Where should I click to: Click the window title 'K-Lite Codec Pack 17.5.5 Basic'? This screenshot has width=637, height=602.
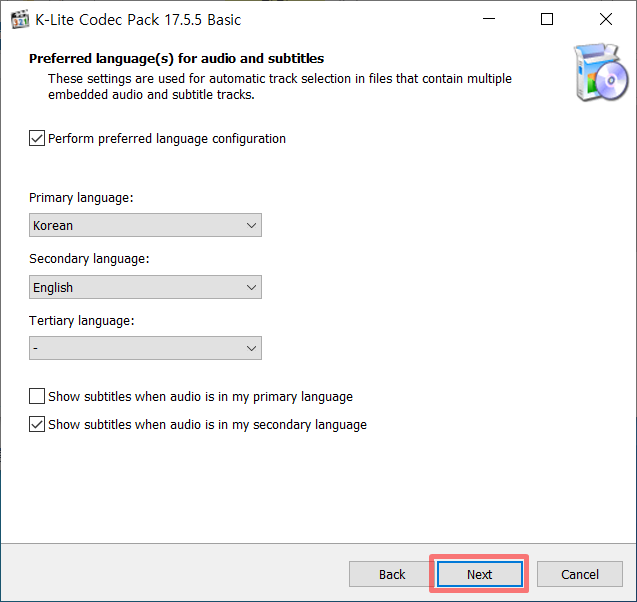tap(138, 20)
